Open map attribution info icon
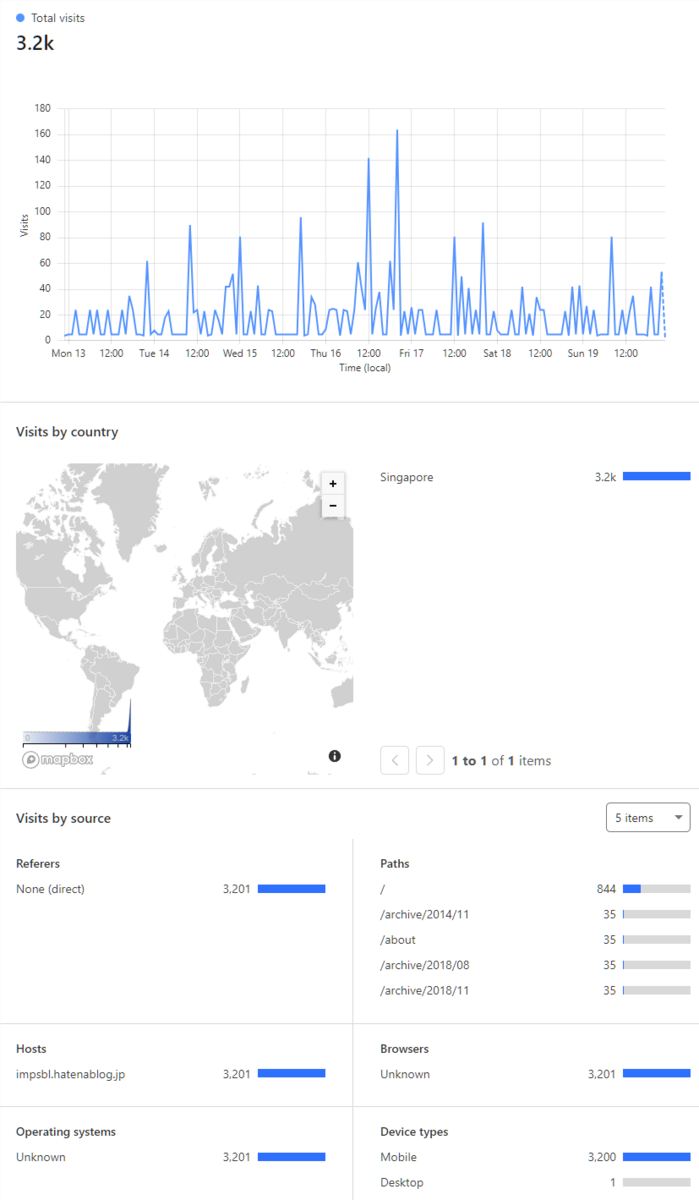699x1200 pixels. (335, 756)
